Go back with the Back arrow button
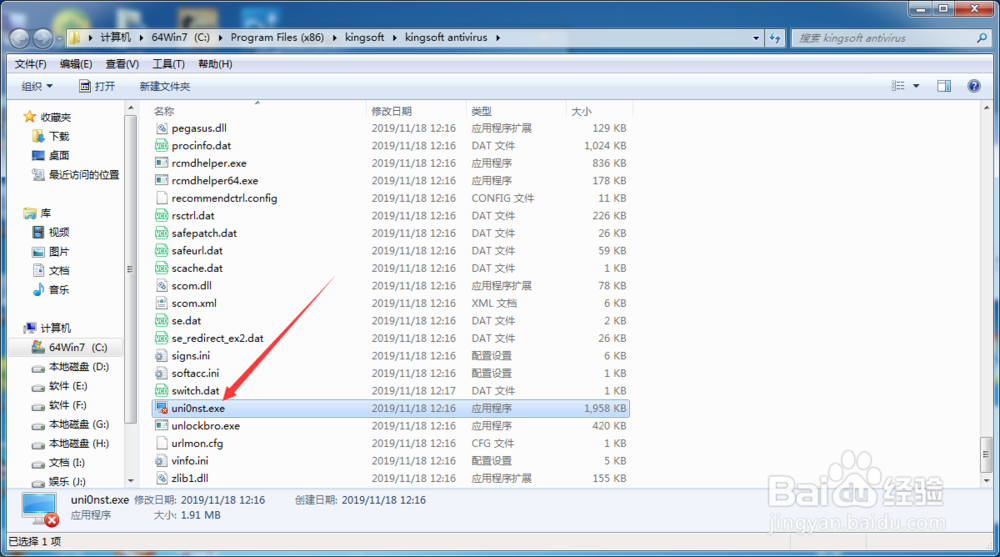 coord(20,38)
